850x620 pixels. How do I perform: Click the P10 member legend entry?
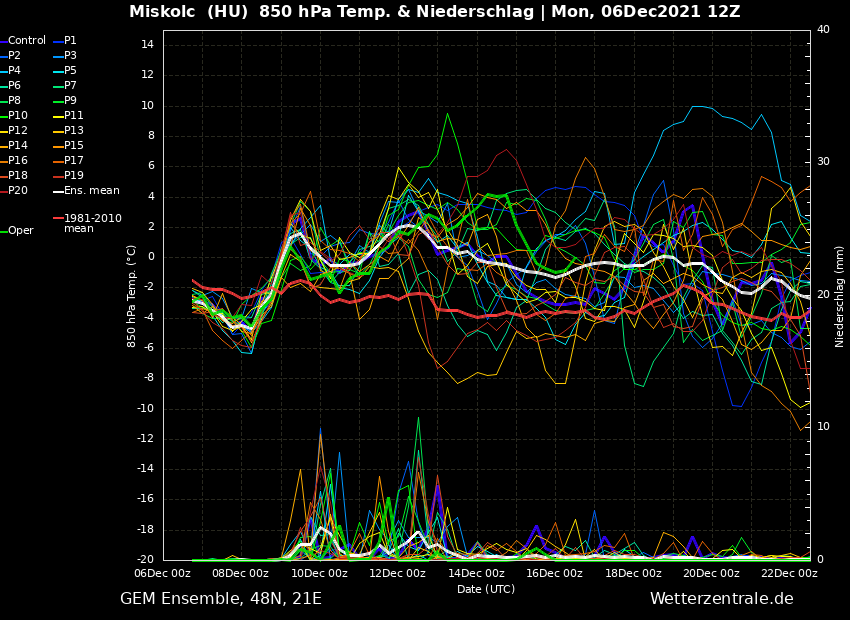tap(18, 116)
